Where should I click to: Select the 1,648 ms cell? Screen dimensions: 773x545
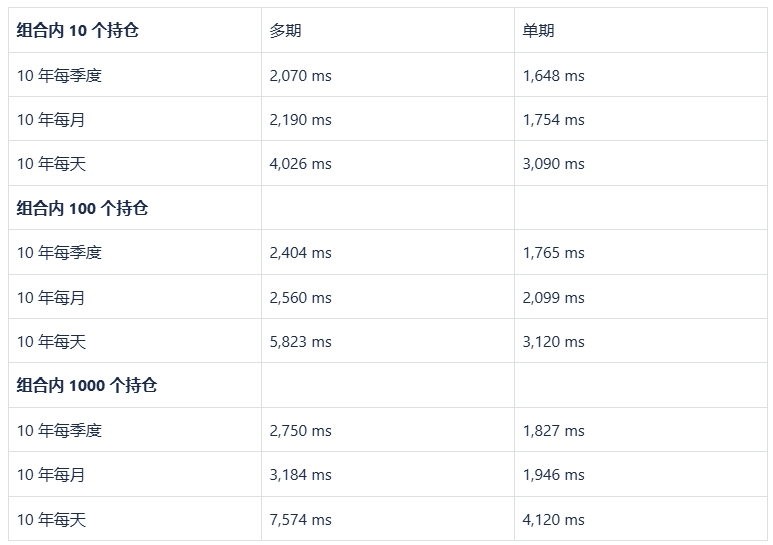640,75
